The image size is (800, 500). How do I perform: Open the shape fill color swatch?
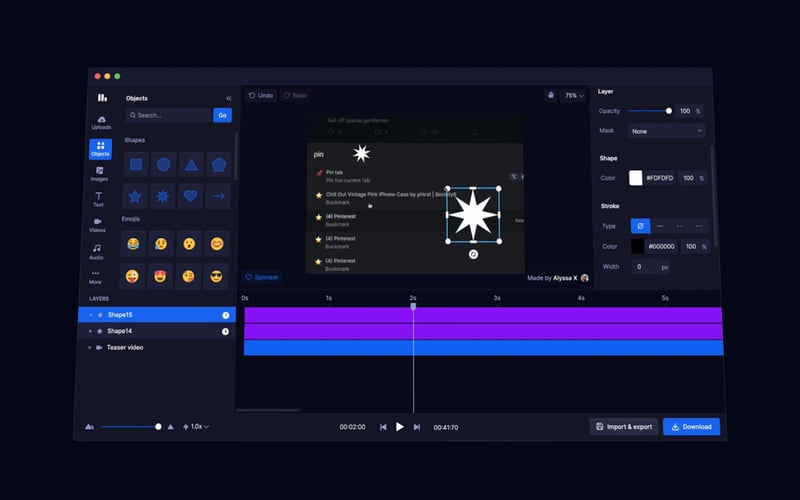(636, 178)
